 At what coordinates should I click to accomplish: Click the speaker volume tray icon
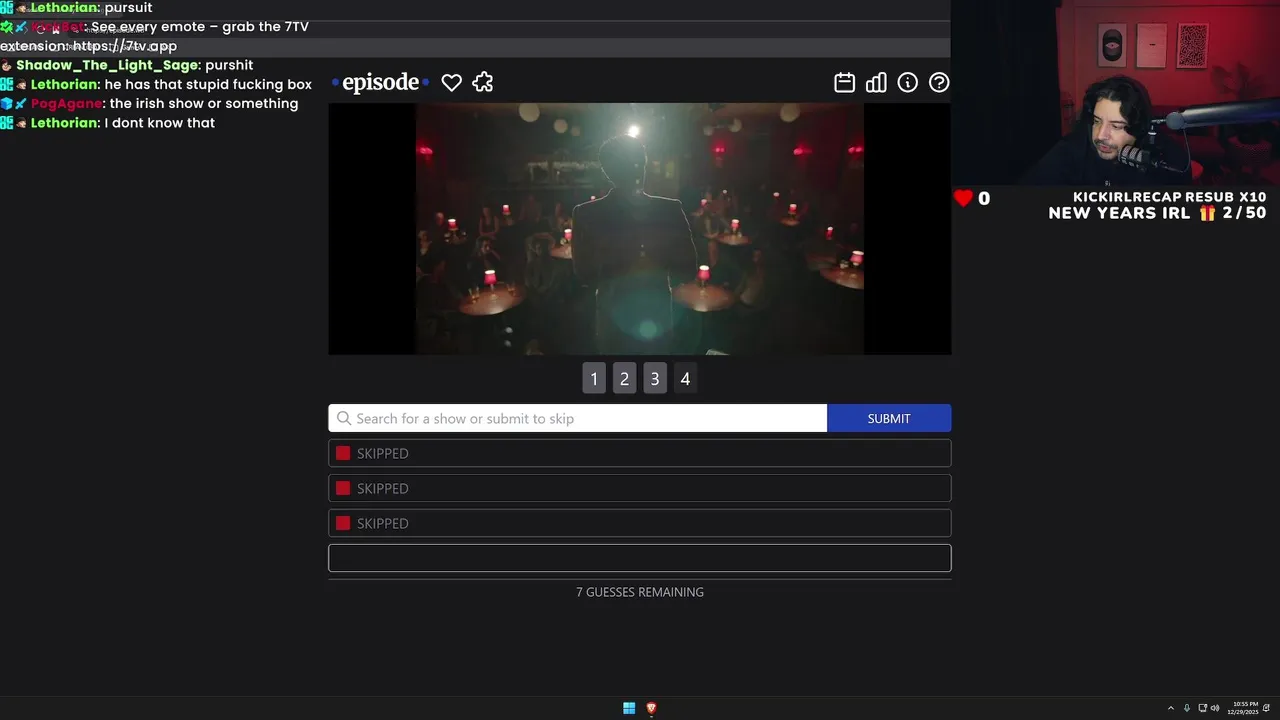pyautogui.click(x=1216, y=708)
